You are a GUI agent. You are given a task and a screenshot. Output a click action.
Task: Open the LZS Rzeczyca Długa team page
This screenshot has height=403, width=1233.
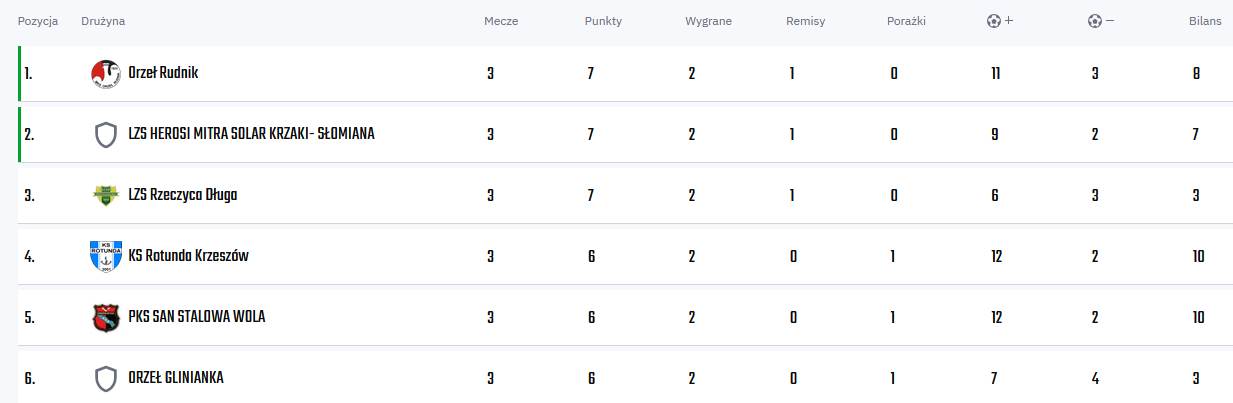tap(182, 195)
